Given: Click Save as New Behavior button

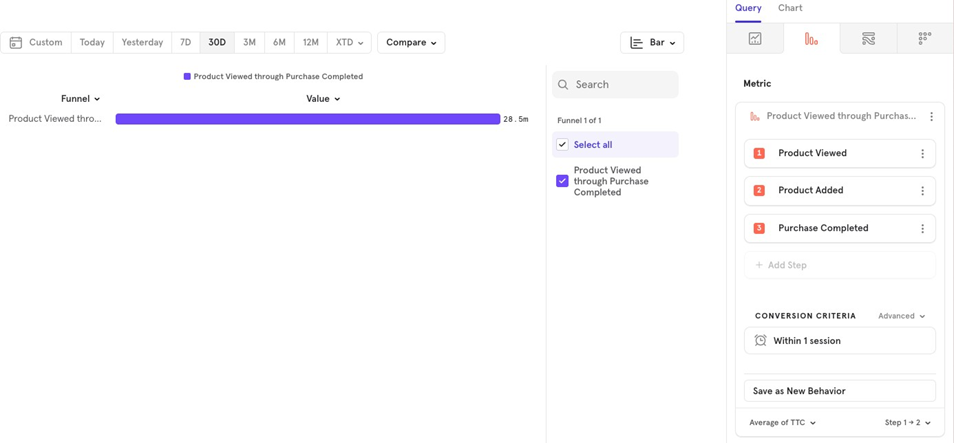Looking at the screenshot, I should coord(839,391).
